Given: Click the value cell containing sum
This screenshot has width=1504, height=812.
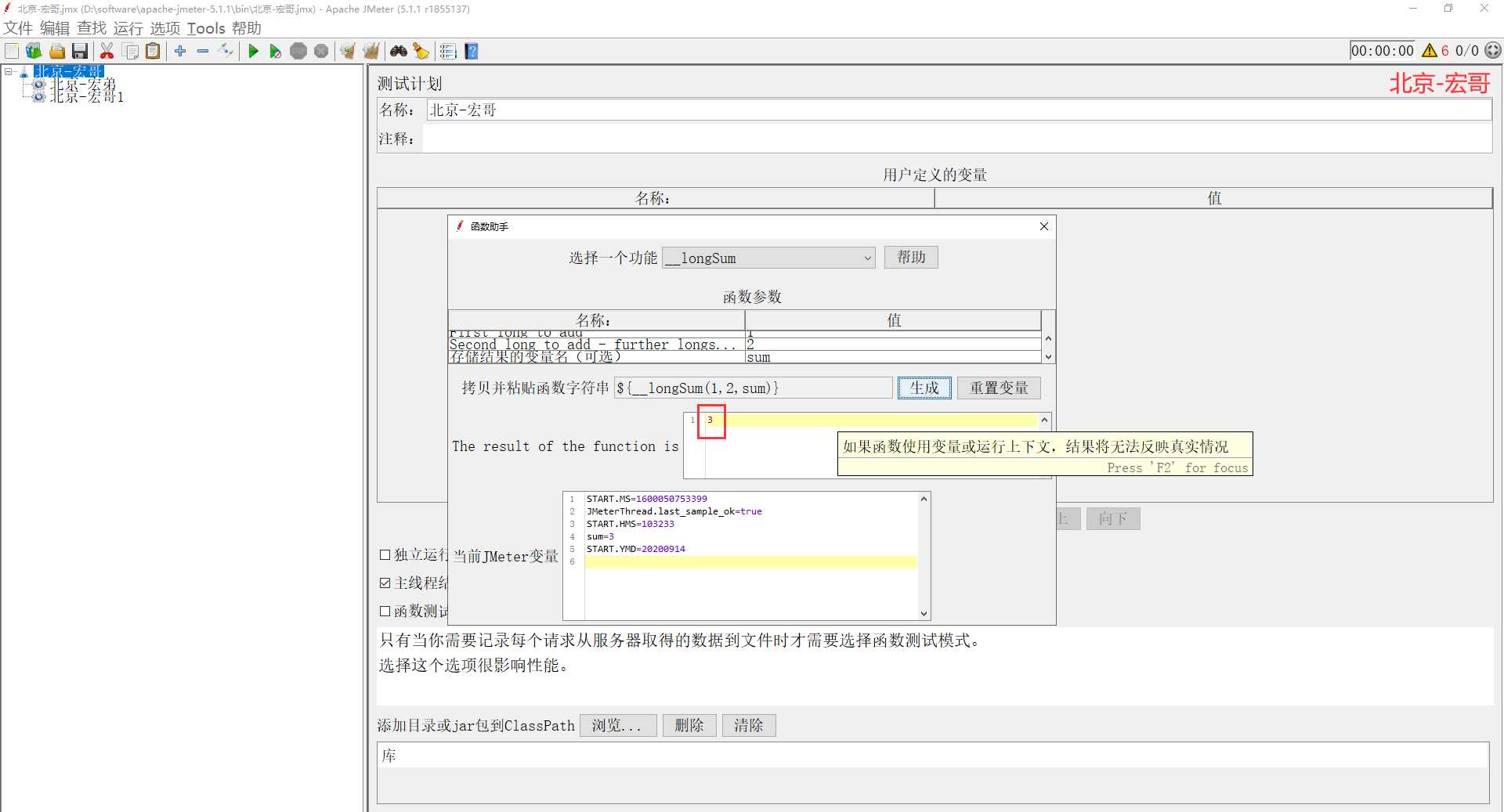Looking at the screenshot, I should 893,357.
